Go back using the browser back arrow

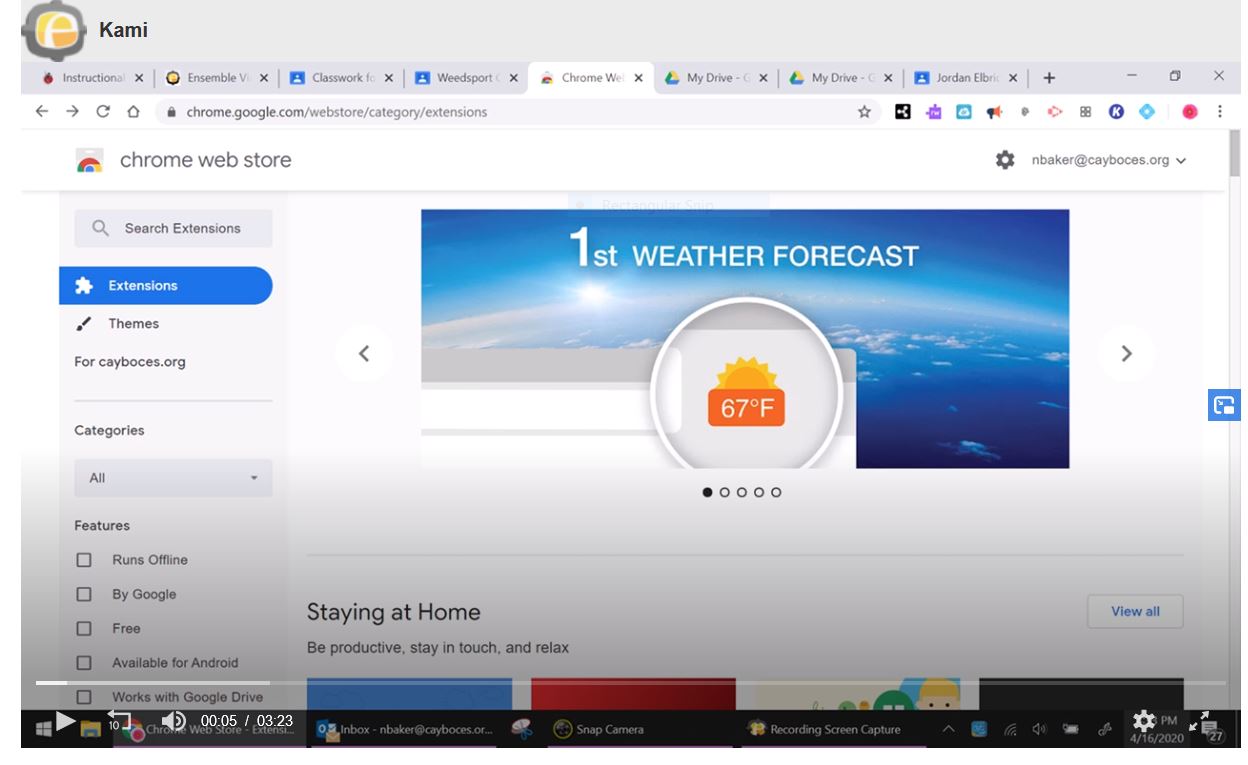(x=42, y=112)
